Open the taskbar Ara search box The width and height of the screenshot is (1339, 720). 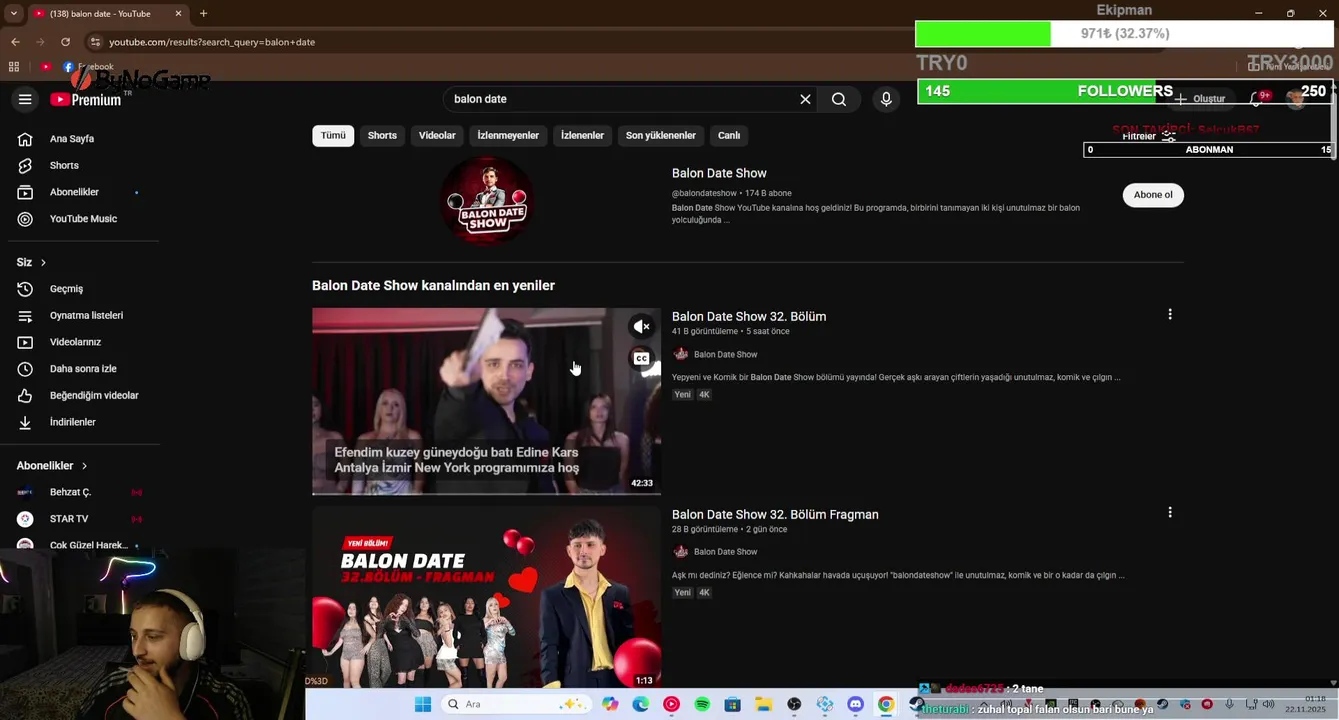coord(516,704)
